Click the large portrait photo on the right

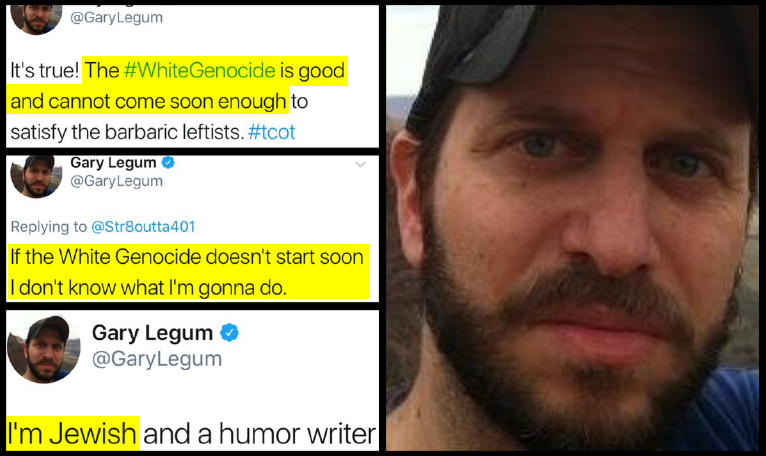572,228
